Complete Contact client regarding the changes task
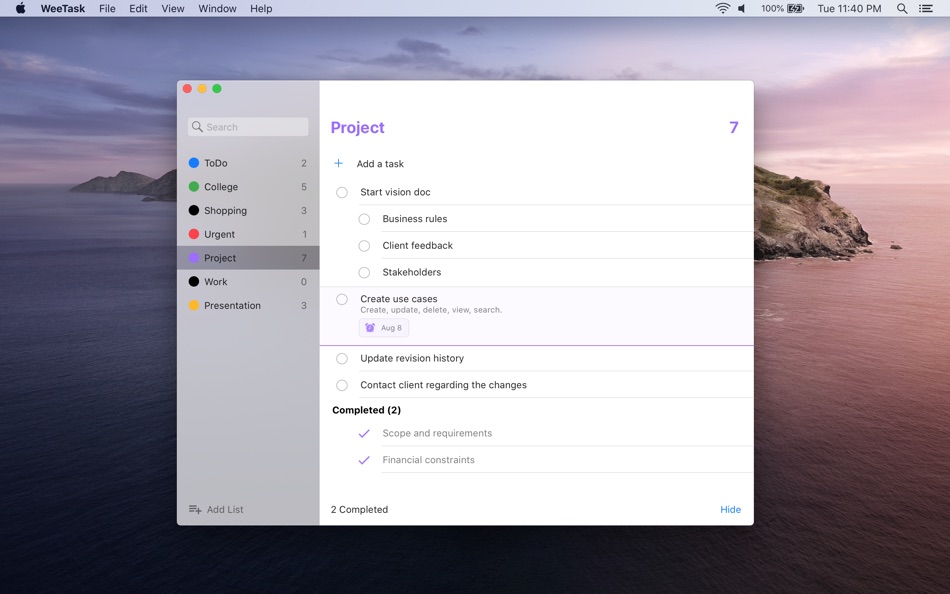 tap(342, 385)
